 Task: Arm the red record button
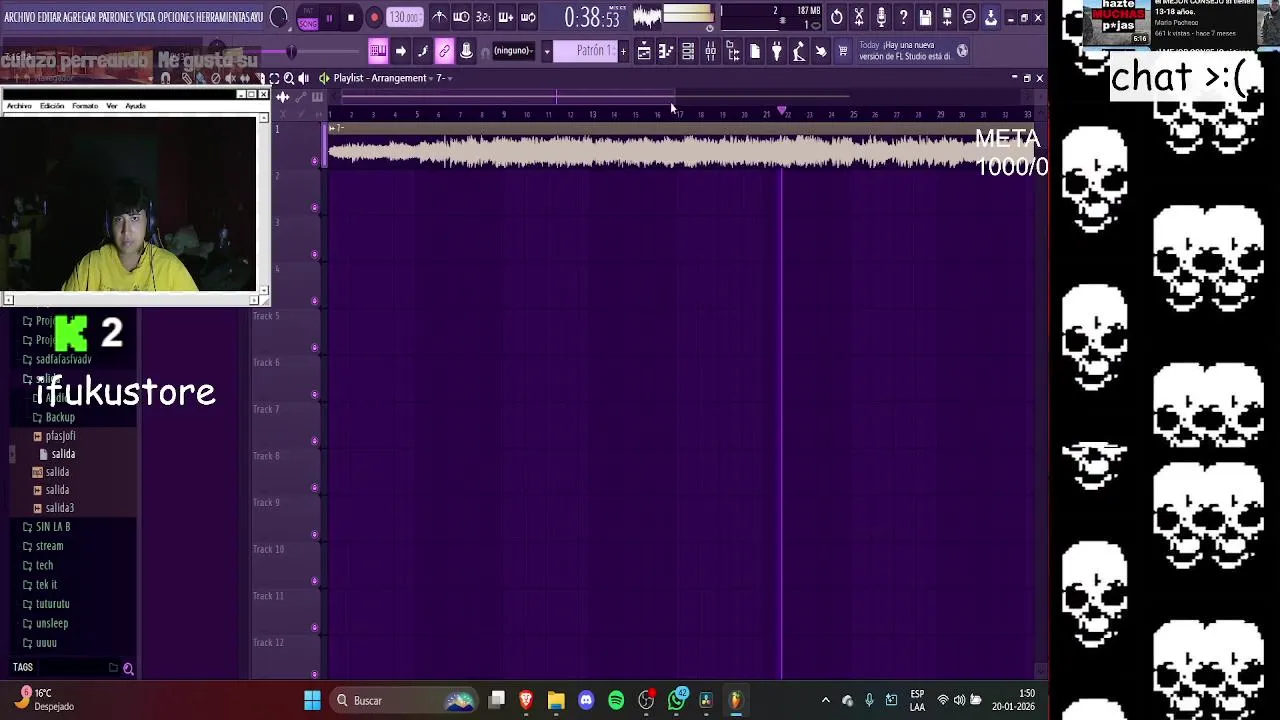374,18
